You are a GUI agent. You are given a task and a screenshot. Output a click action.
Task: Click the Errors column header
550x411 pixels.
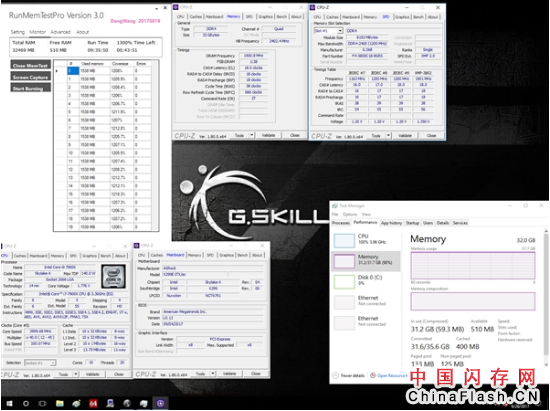pos(142,63)
